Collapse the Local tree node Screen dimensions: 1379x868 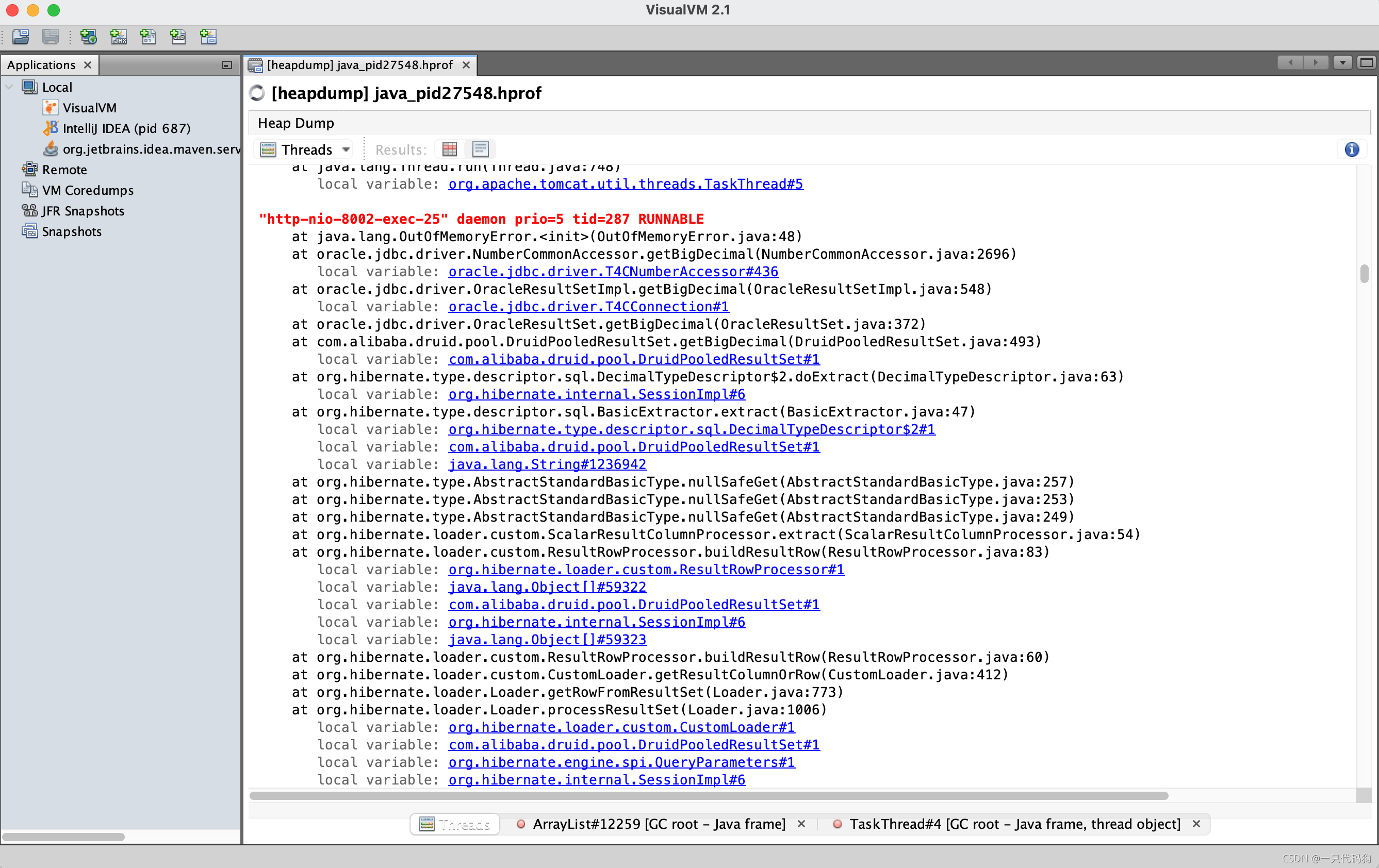coord(9,87)
